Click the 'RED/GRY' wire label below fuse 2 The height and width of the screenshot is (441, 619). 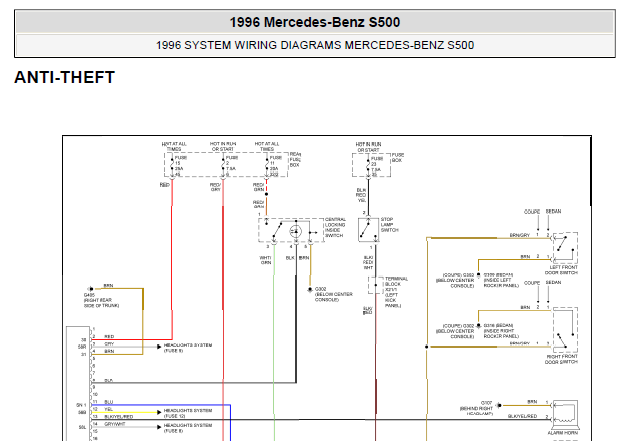215,187
